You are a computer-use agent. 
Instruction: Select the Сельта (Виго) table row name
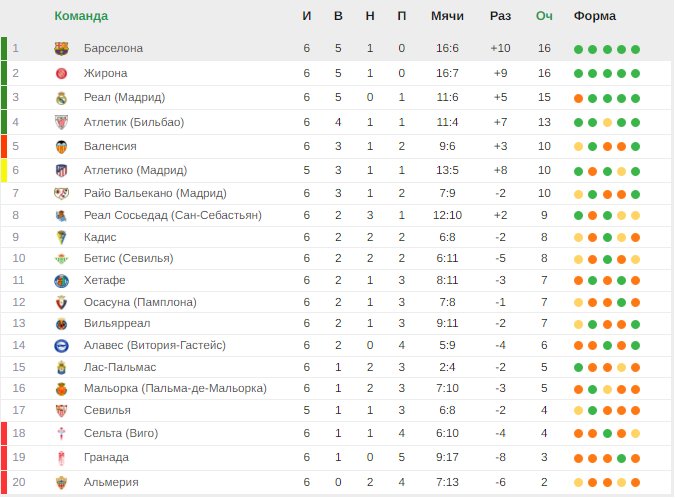[121, 433]
